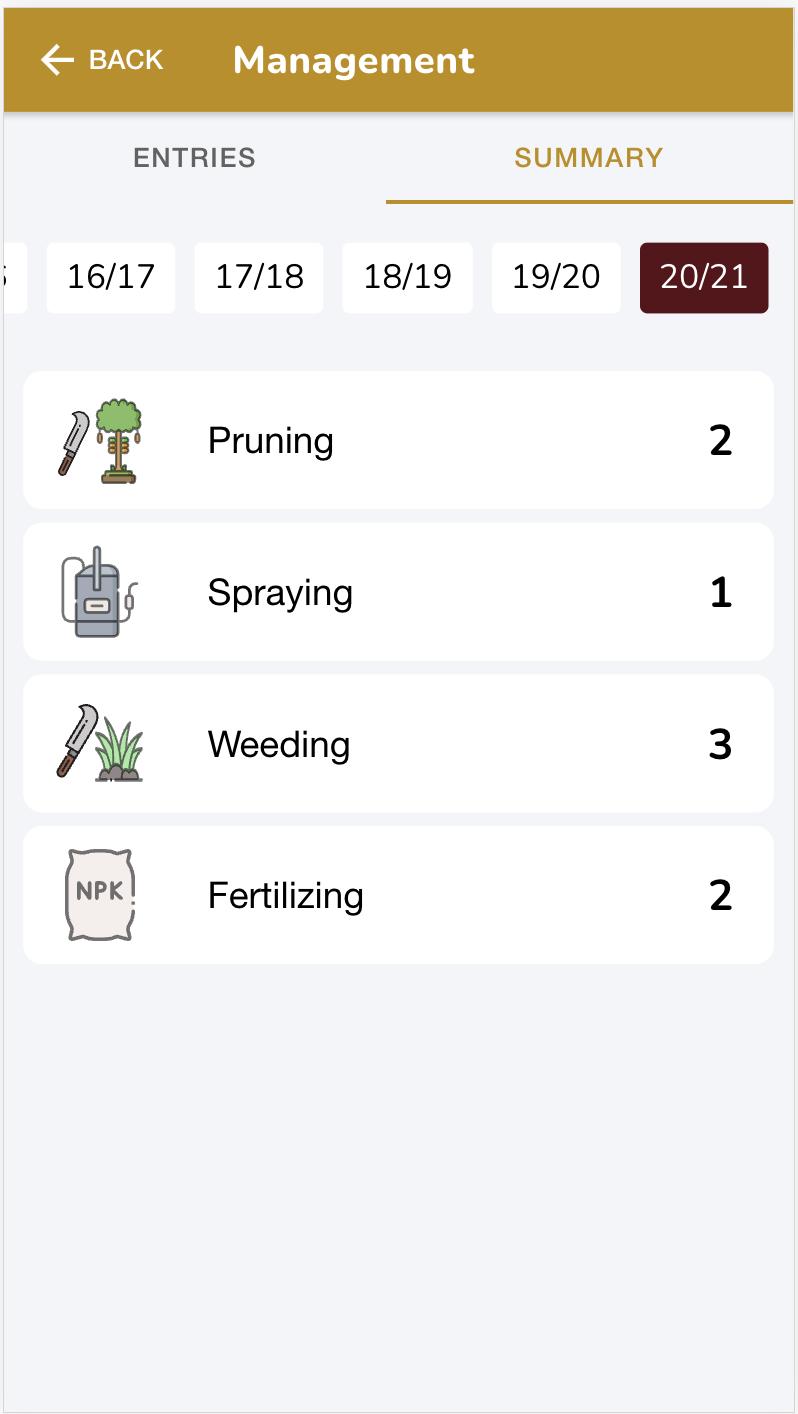798x1414 pixels.
Task: Click the weeding machete and grass icon
Action: [100, 743]
